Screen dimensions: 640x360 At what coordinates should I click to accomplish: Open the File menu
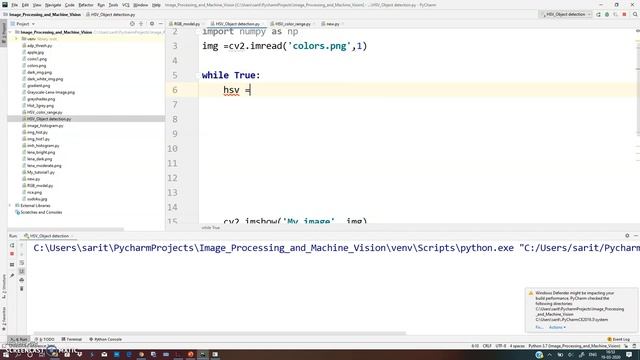(14, 5)
